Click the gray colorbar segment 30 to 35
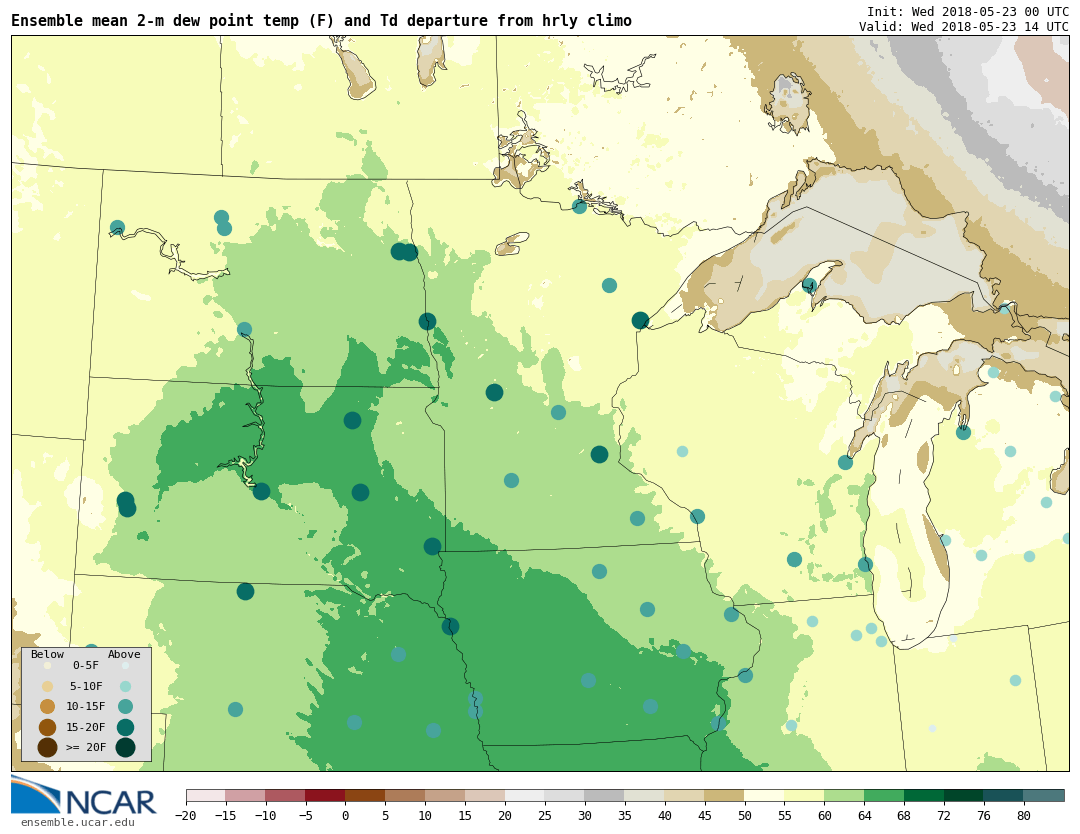This screenshot has width=1080, height=834. [x=605, y=795]
